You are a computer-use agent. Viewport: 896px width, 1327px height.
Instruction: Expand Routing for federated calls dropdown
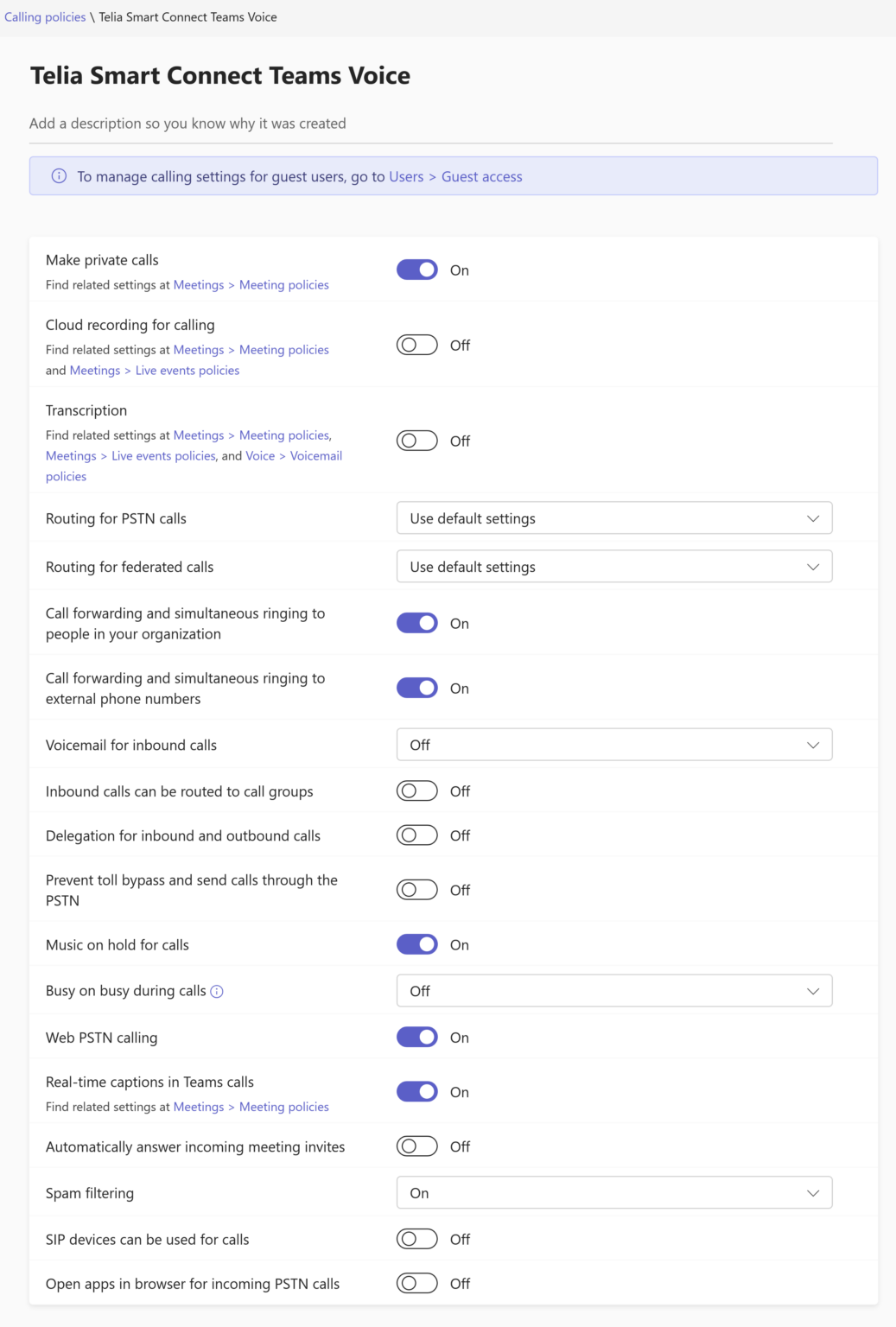(614, 567)
